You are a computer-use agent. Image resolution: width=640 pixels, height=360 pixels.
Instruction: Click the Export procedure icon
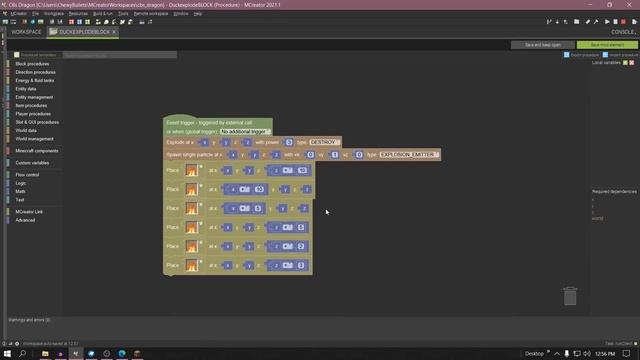567,55
